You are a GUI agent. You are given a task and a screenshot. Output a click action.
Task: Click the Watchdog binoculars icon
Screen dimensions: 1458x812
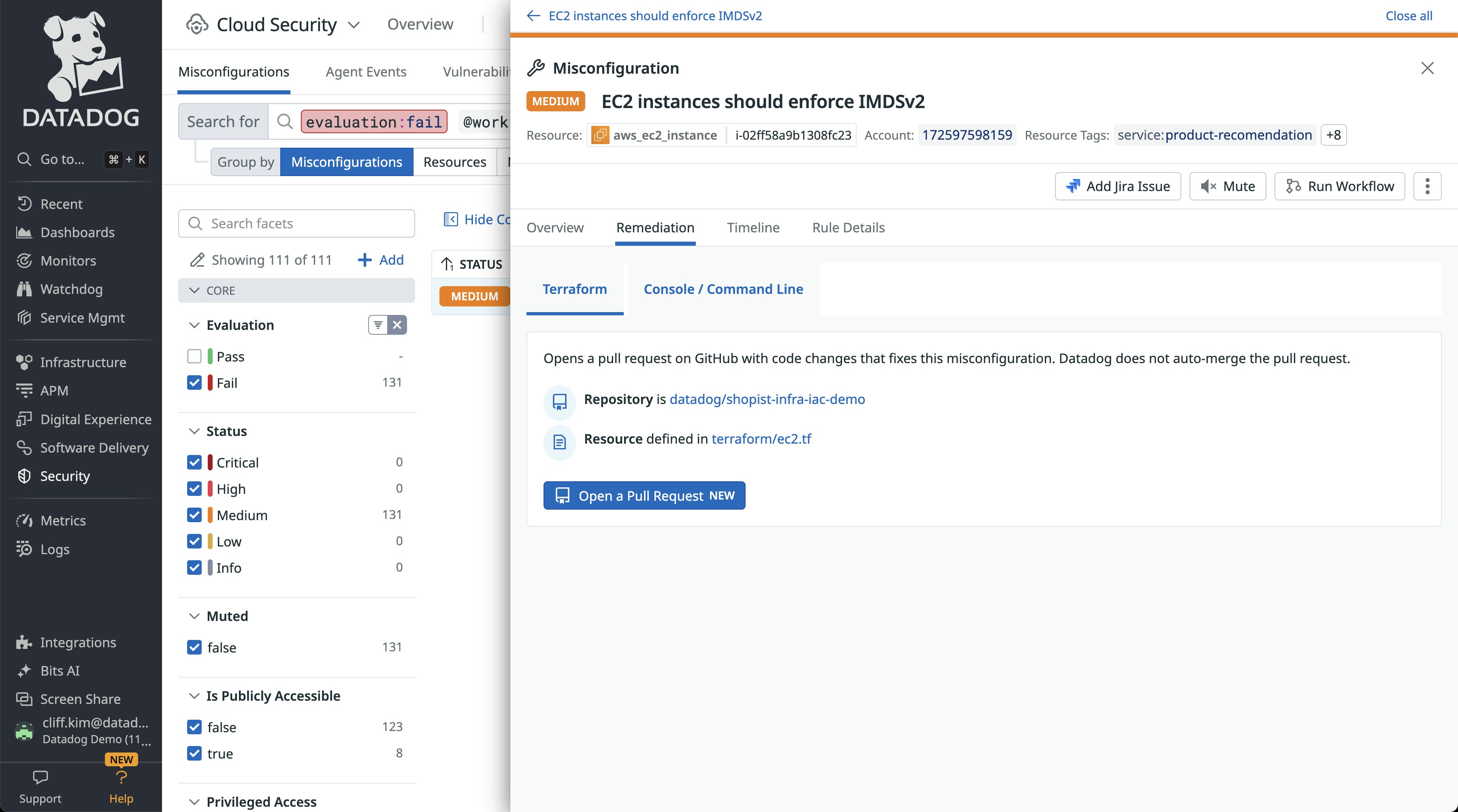[24, 289]
